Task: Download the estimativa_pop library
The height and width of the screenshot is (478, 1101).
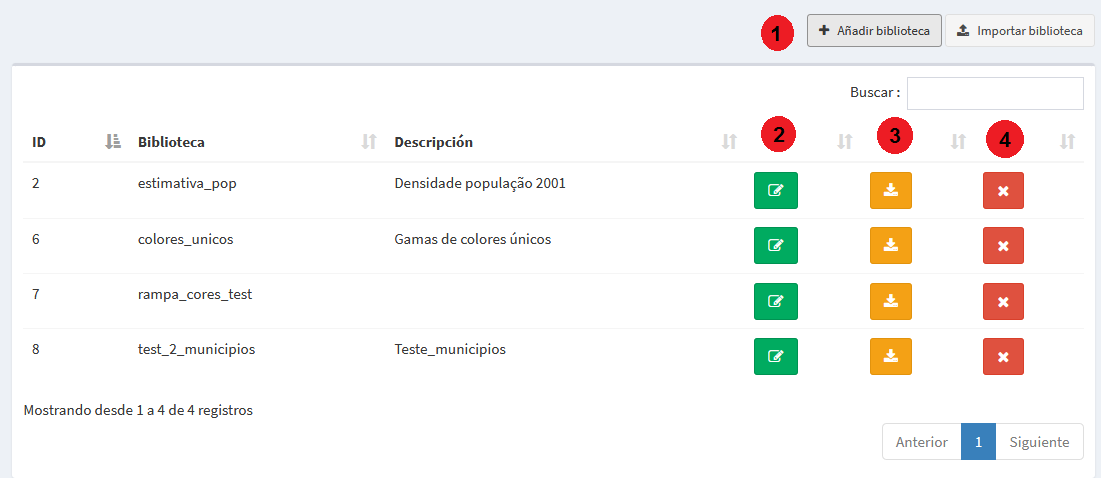Action: click(890, 190)
